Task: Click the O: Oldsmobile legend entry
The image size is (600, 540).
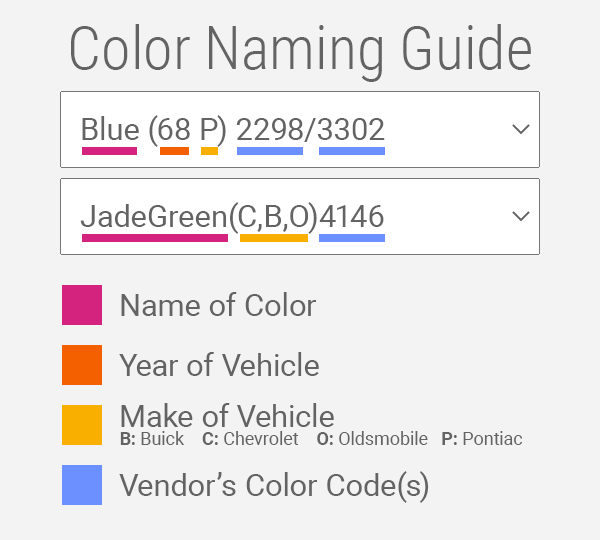Action: click(x=372, y=439)
